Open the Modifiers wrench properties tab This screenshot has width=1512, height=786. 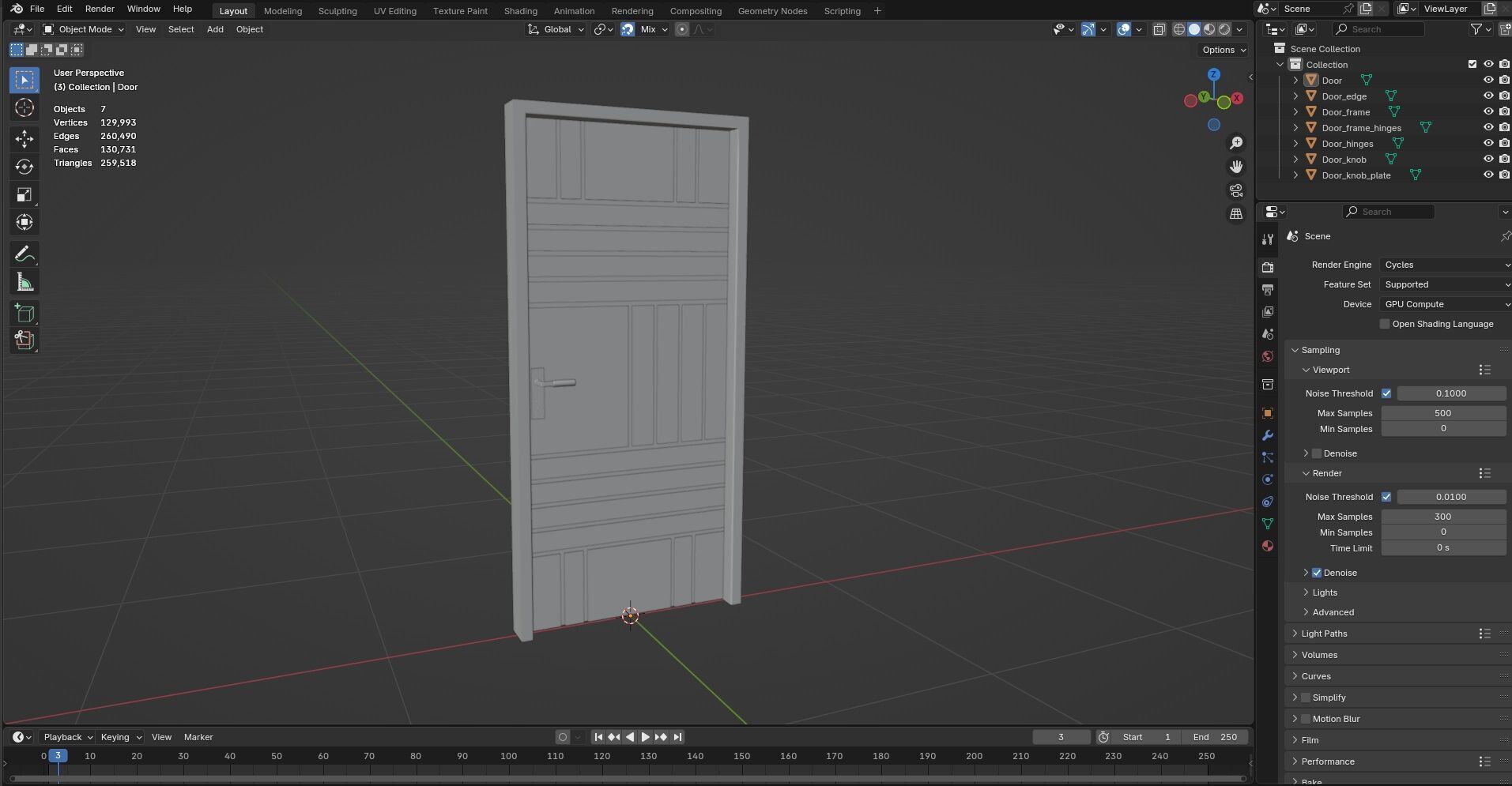[x=1268, y=435]
